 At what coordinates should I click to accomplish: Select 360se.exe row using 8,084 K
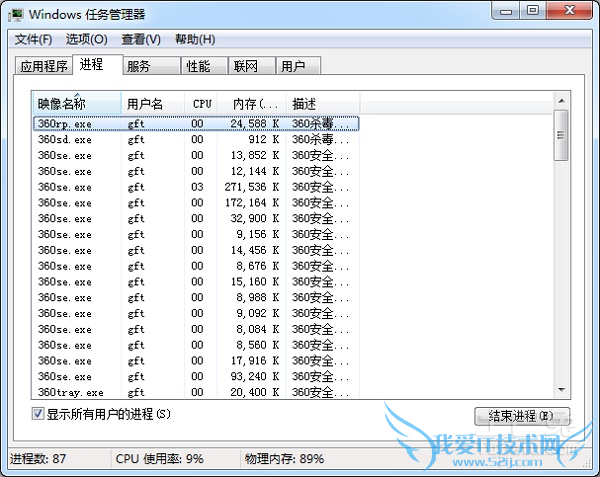196,329
